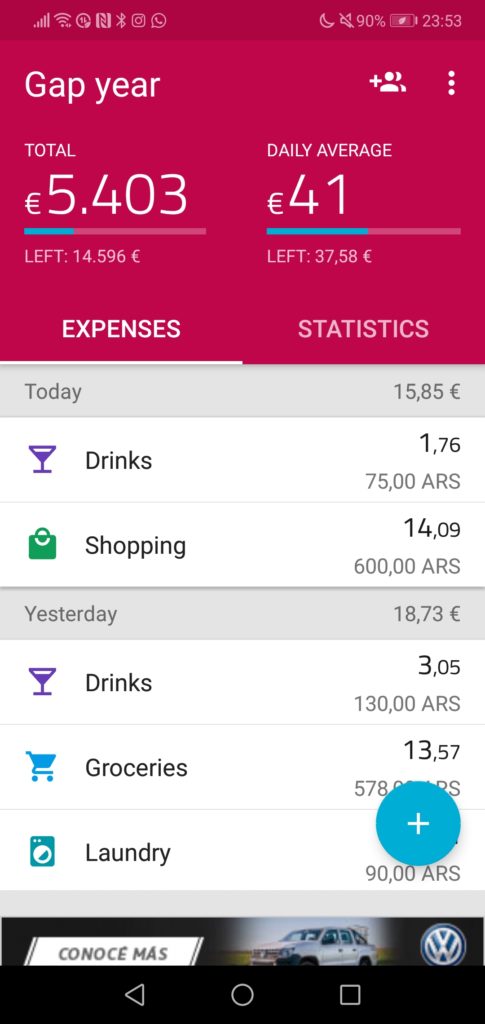Image resolution: width=485 pixels, height=1024 pixels.
Task: Select the EXPENSES tab
Action: pos(121,328)
